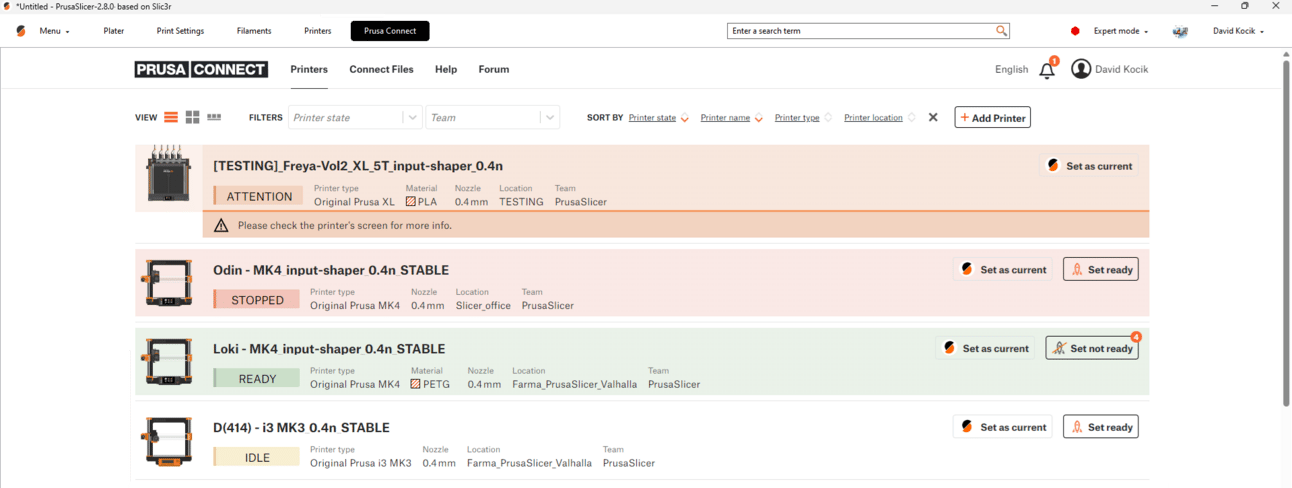Viewport: 1292px width, 488px height.
Task: Click the Loki MK4 printer thumbnail
Action: pyautogui.click(x=166, y=361)
